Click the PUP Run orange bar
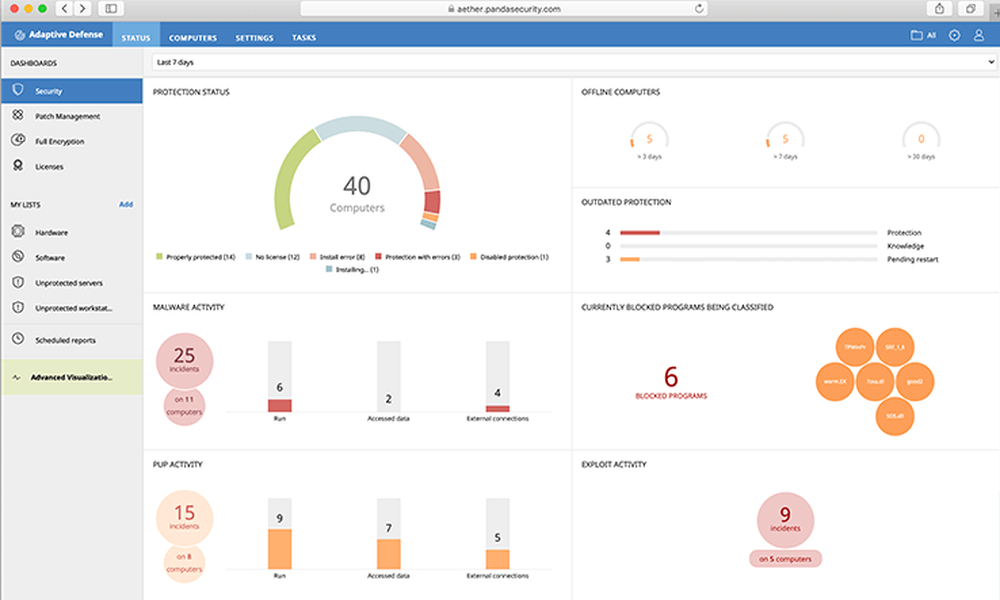The height and width of the screenshot is (600, 1000). point(279,549)
